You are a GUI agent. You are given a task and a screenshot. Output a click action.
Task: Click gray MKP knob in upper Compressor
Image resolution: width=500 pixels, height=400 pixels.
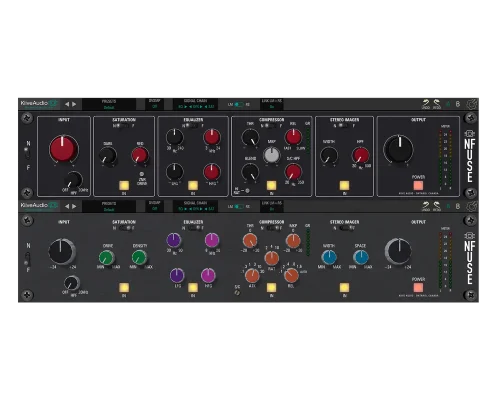tap(272, 155)
